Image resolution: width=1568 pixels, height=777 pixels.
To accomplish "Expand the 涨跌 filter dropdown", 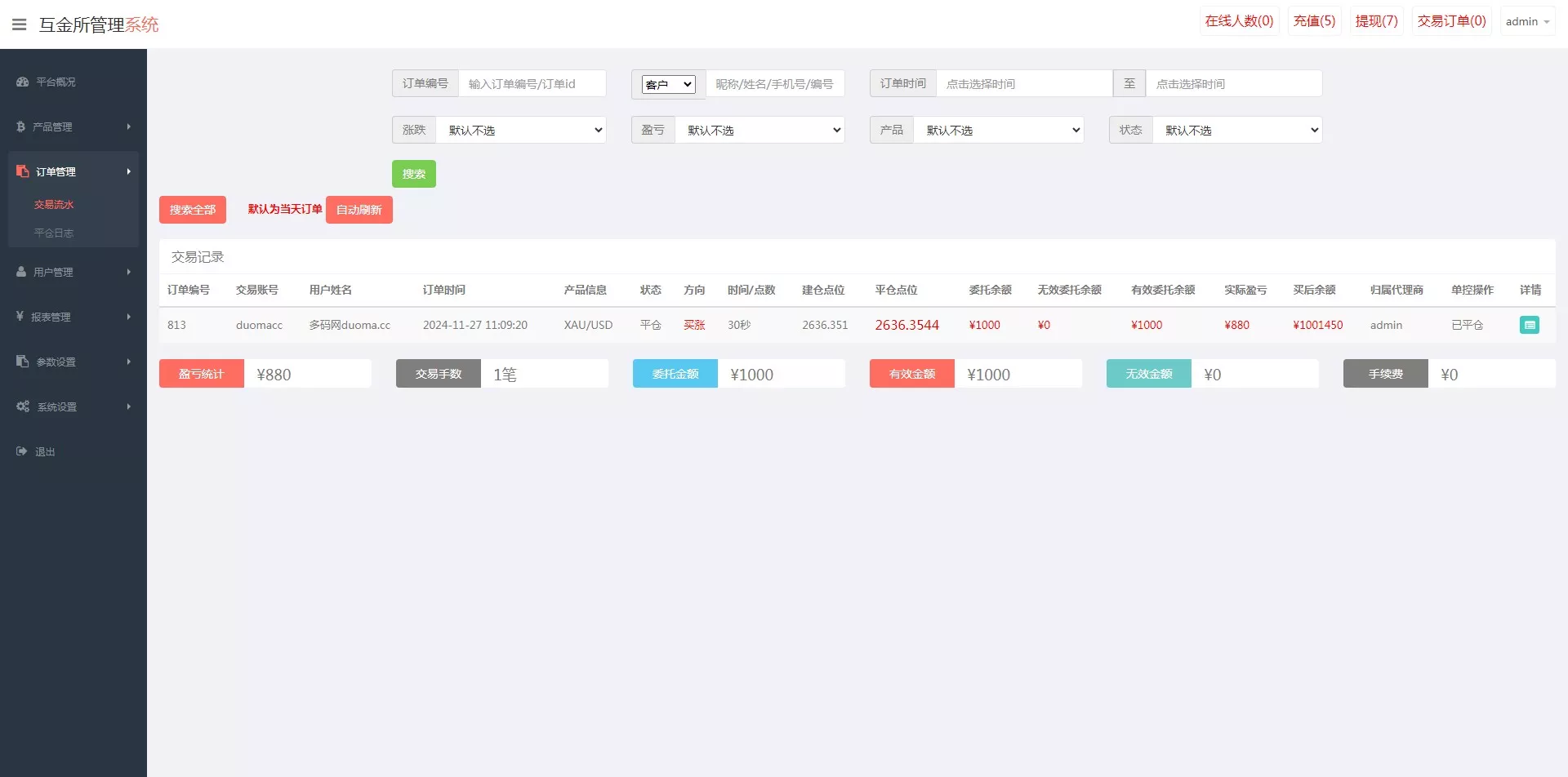I will tap(521, 130).
